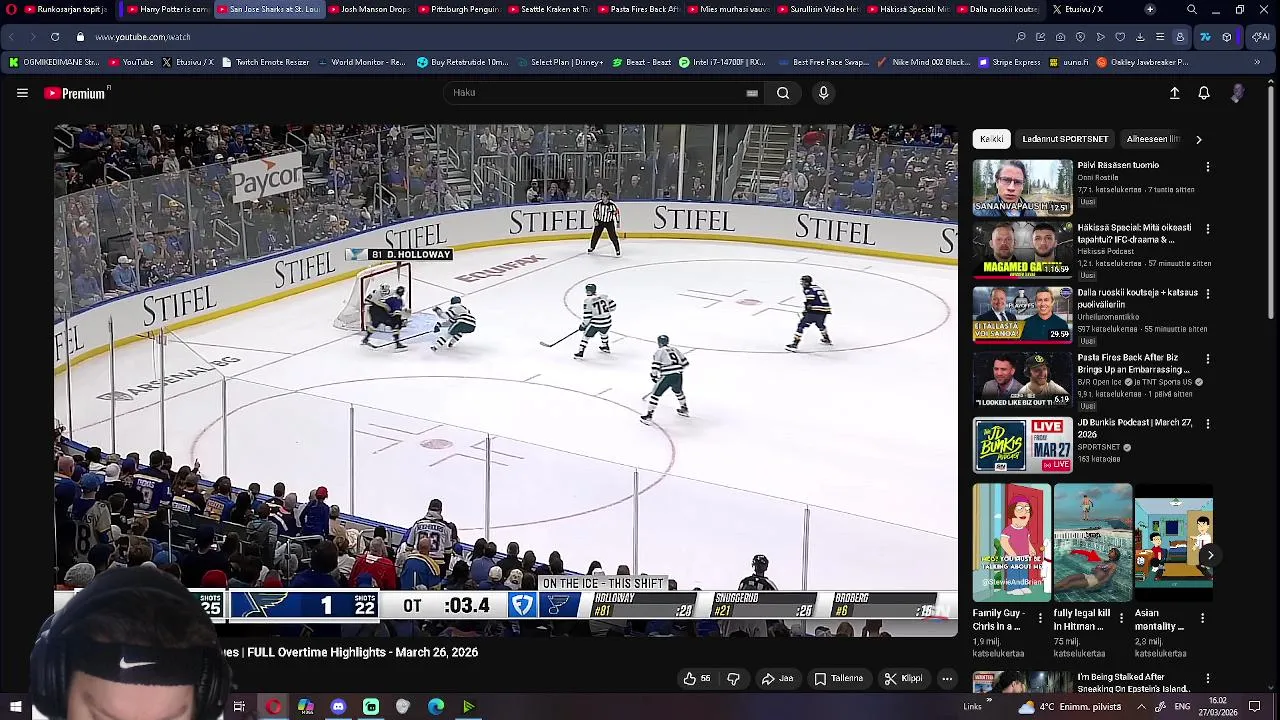
Task: Open Microsoft Edge from the taskbar
Action: [x=436, y=707]
